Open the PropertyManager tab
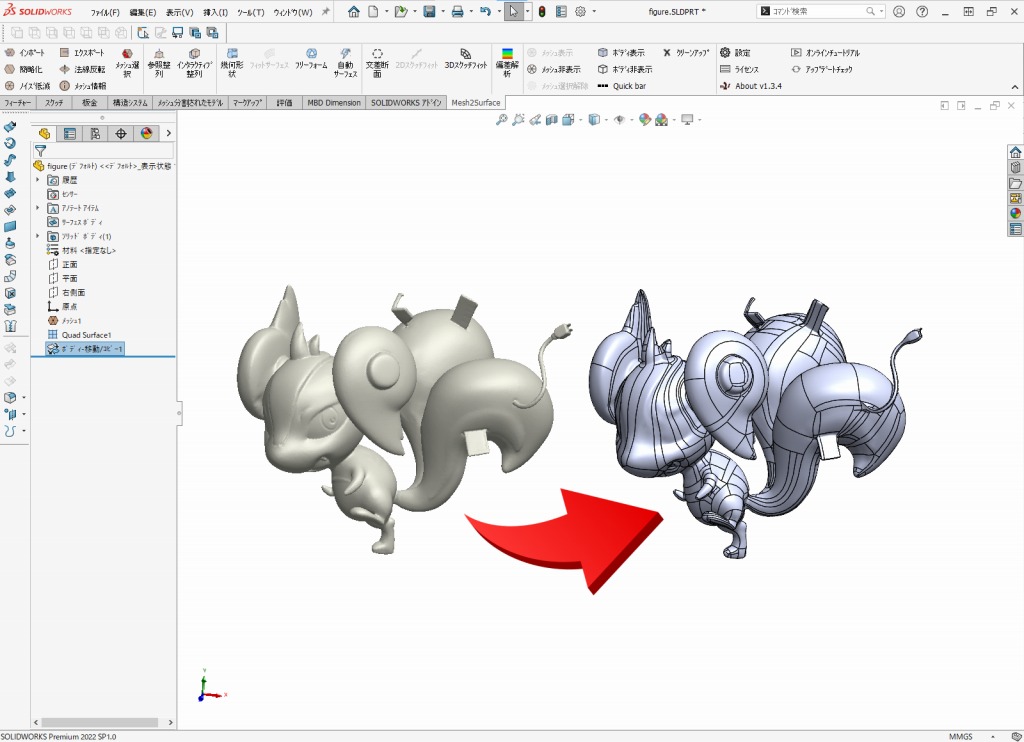 [69, 133]
